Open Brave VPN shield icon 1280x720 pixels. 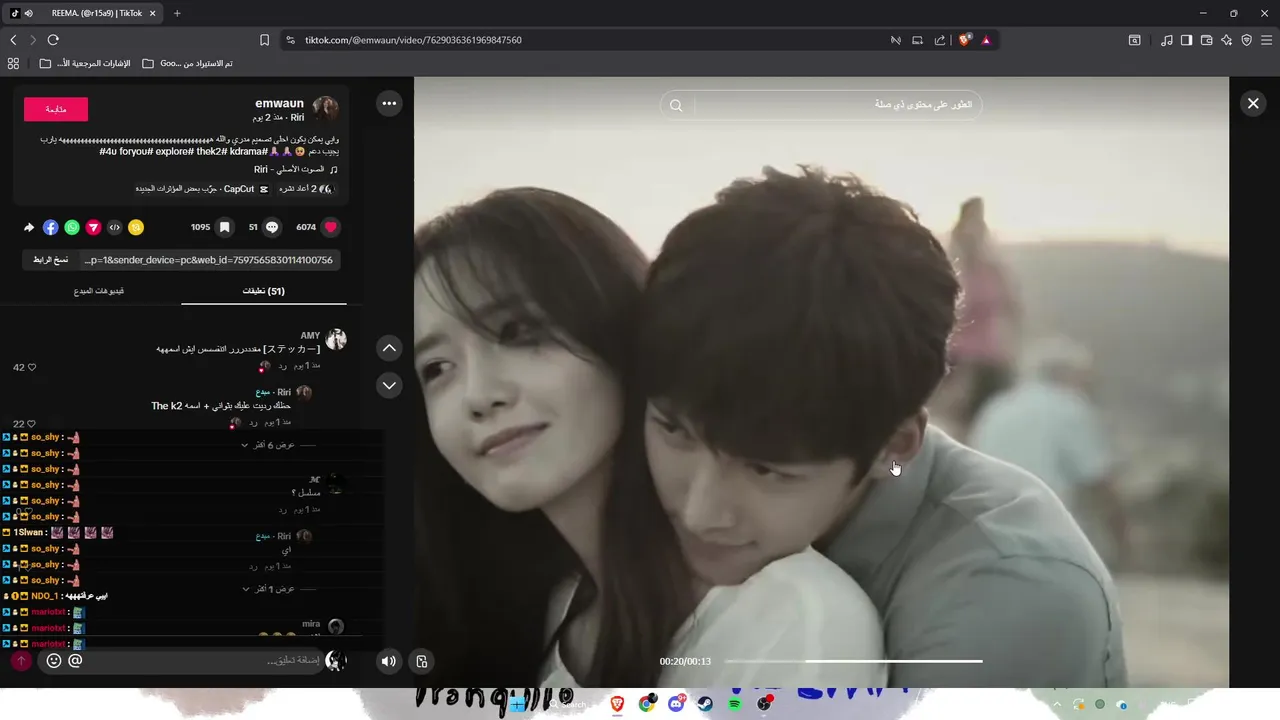pyautogui.click(x=1246, y=40)
